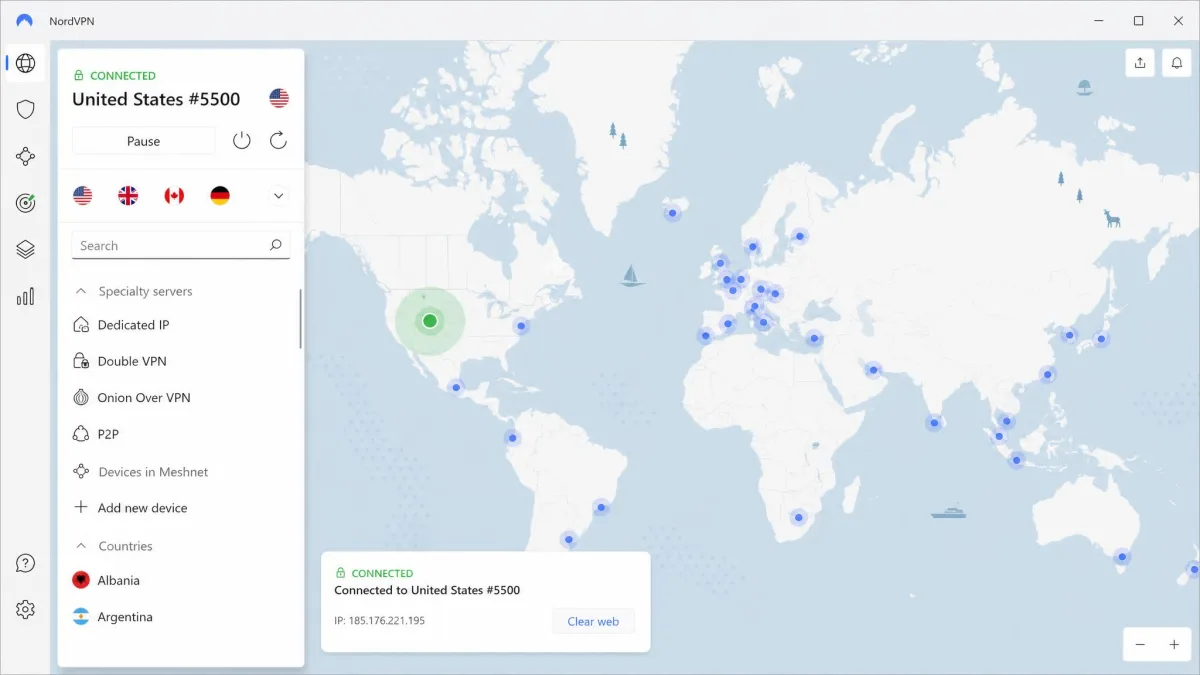Click Add new device label
1200x675 pixels.
143,508
